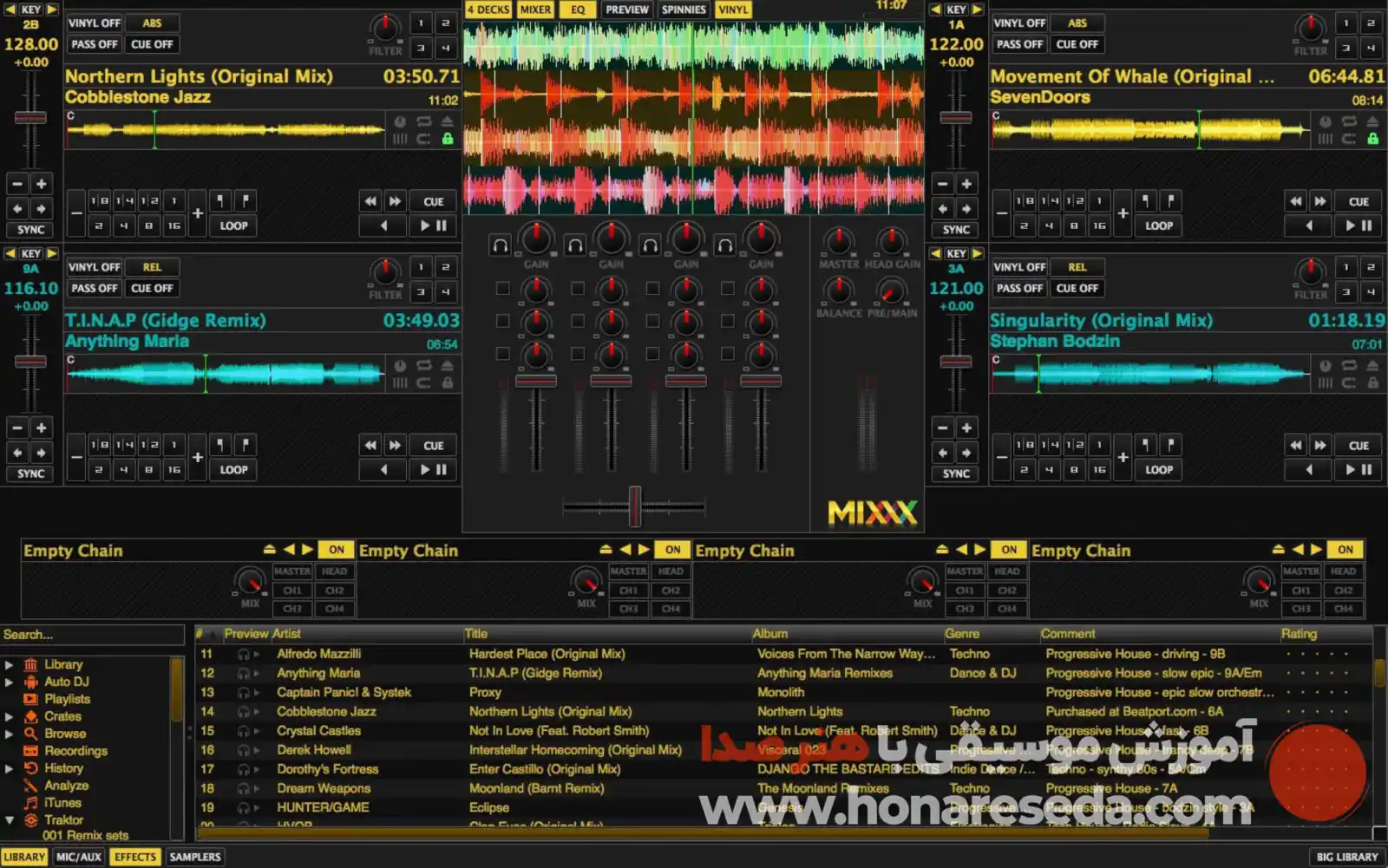Preview the Alfredo Mazzilli track with its headphone icon
Viewport: 1388px width, 868px height.
[244, 655]
